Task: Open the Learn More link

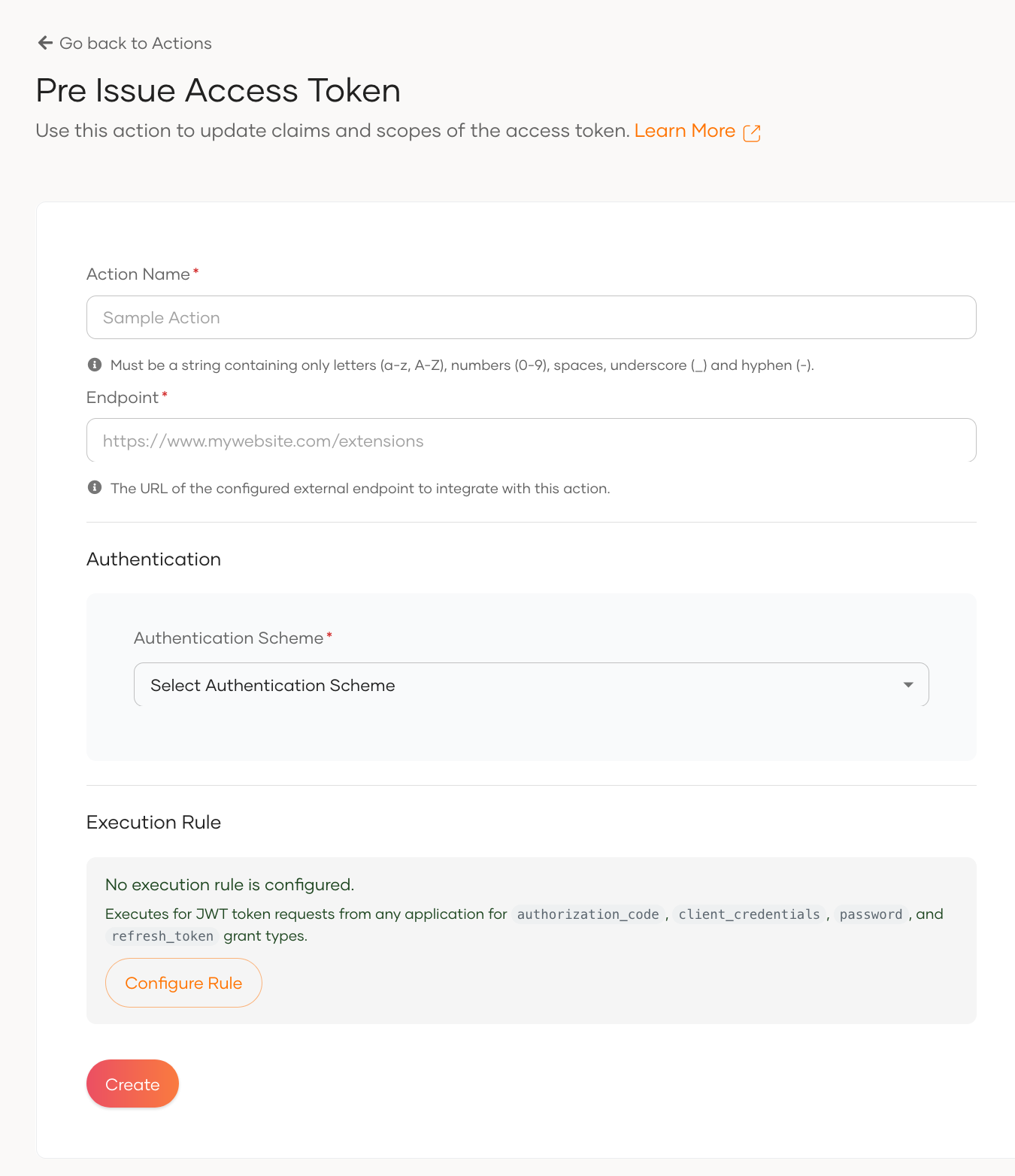Action: (x=685, y=130)
